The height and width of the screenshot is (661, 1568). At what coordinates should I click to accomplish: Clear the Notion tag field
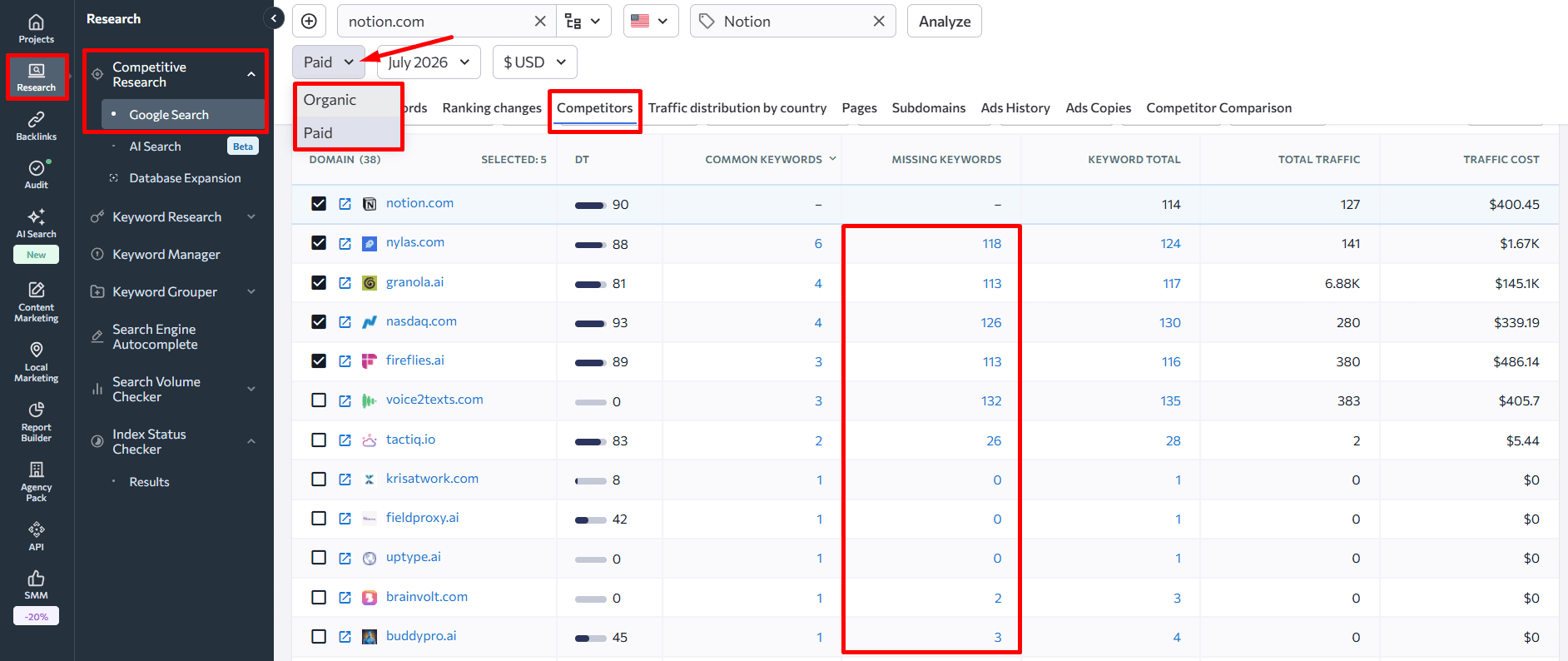click(x=879, y=21)
